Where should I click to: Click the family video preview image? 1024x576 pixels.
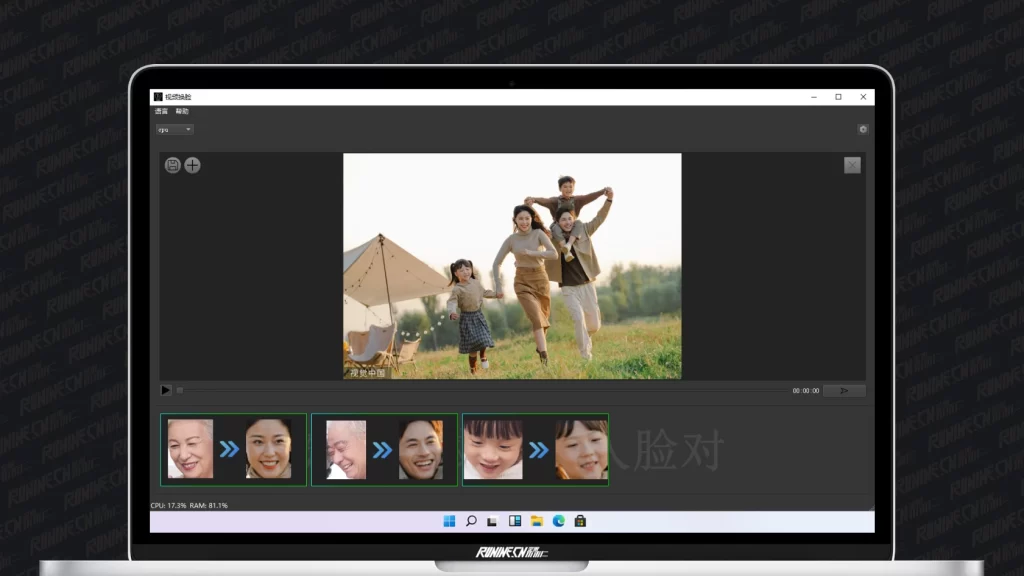512,266
